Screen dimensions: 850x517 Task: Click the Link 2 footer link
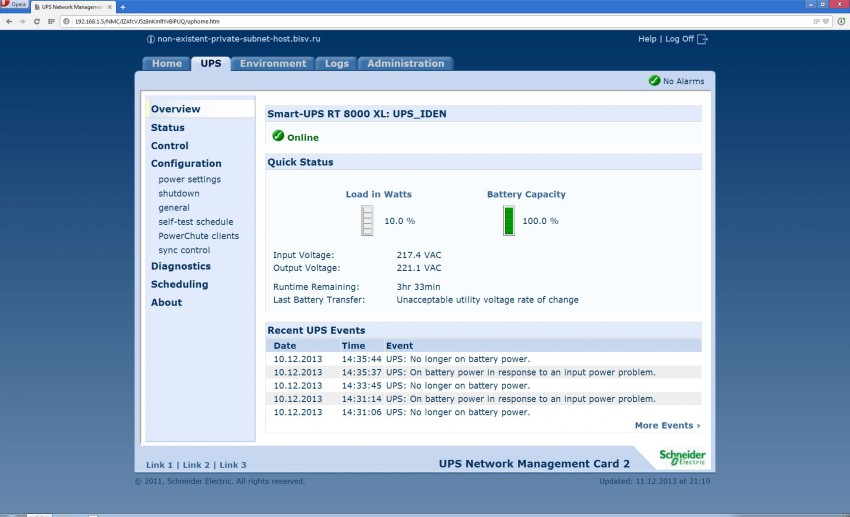click(x=196, y=465)
